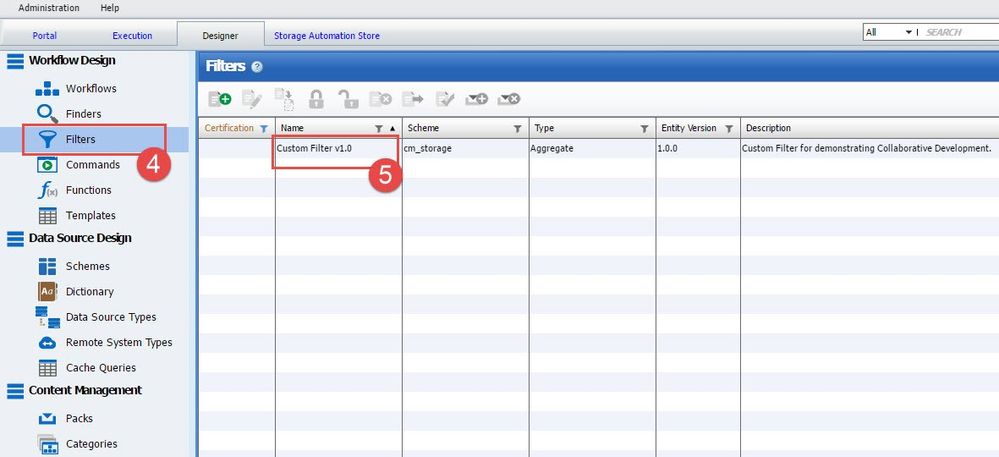Open the Administration menu
Screen dimensions: 999x457
coord(49,8)
